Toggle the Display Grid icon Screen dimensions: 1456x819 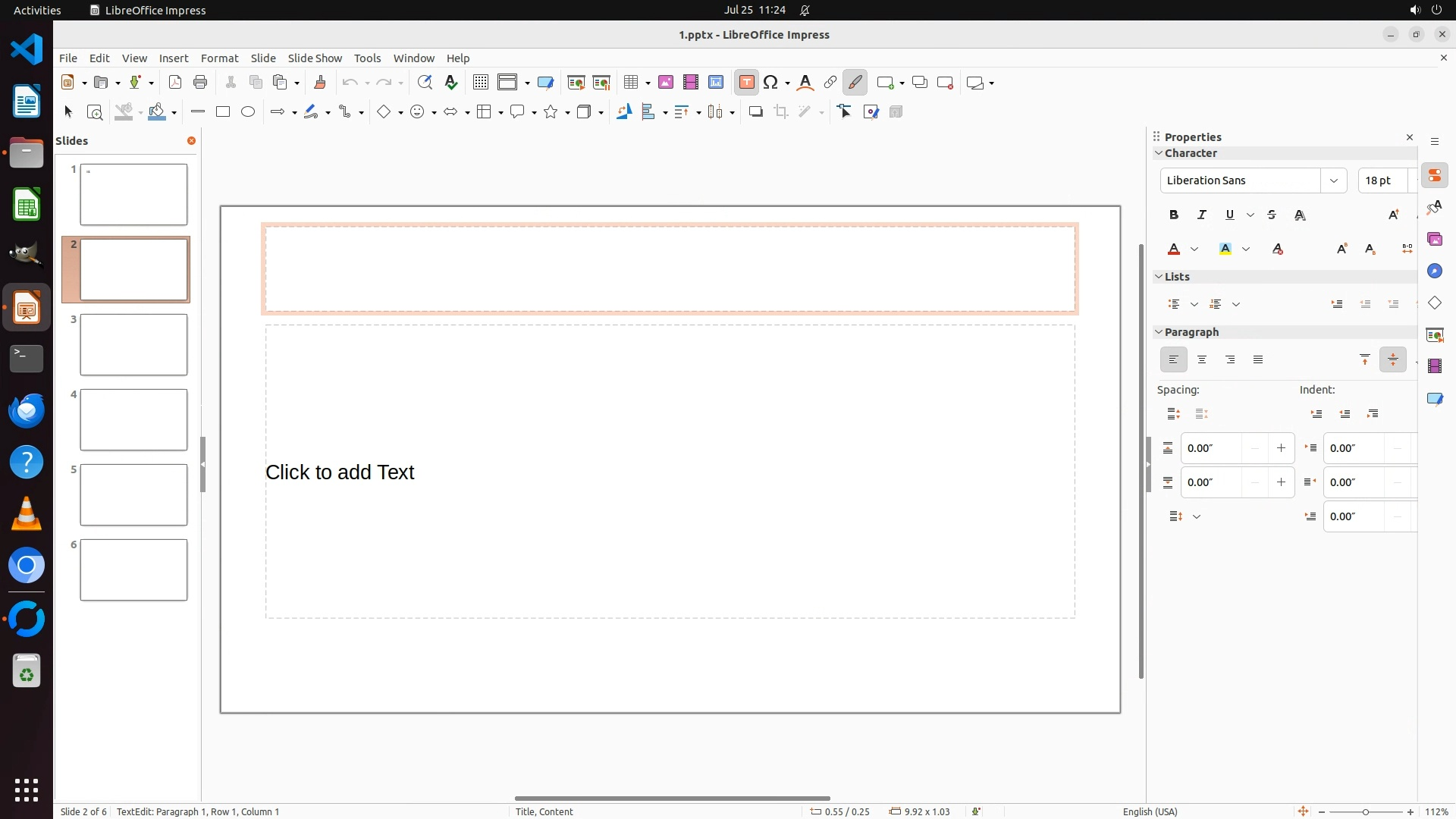(x=481, y=83)
